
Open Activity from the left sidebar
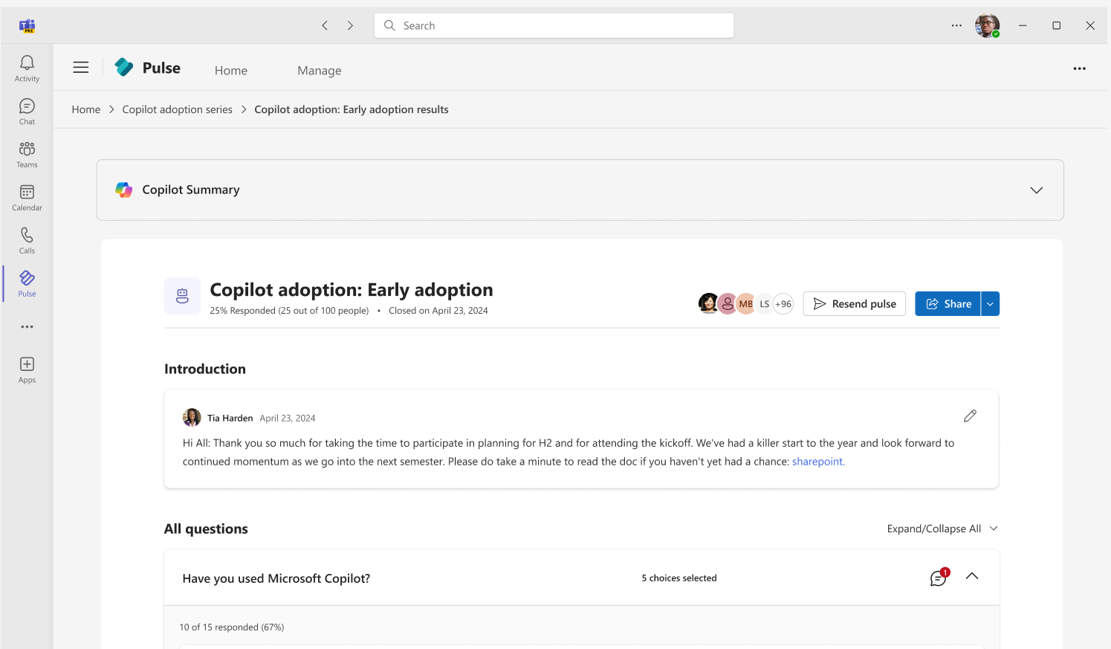pos(26,66)
